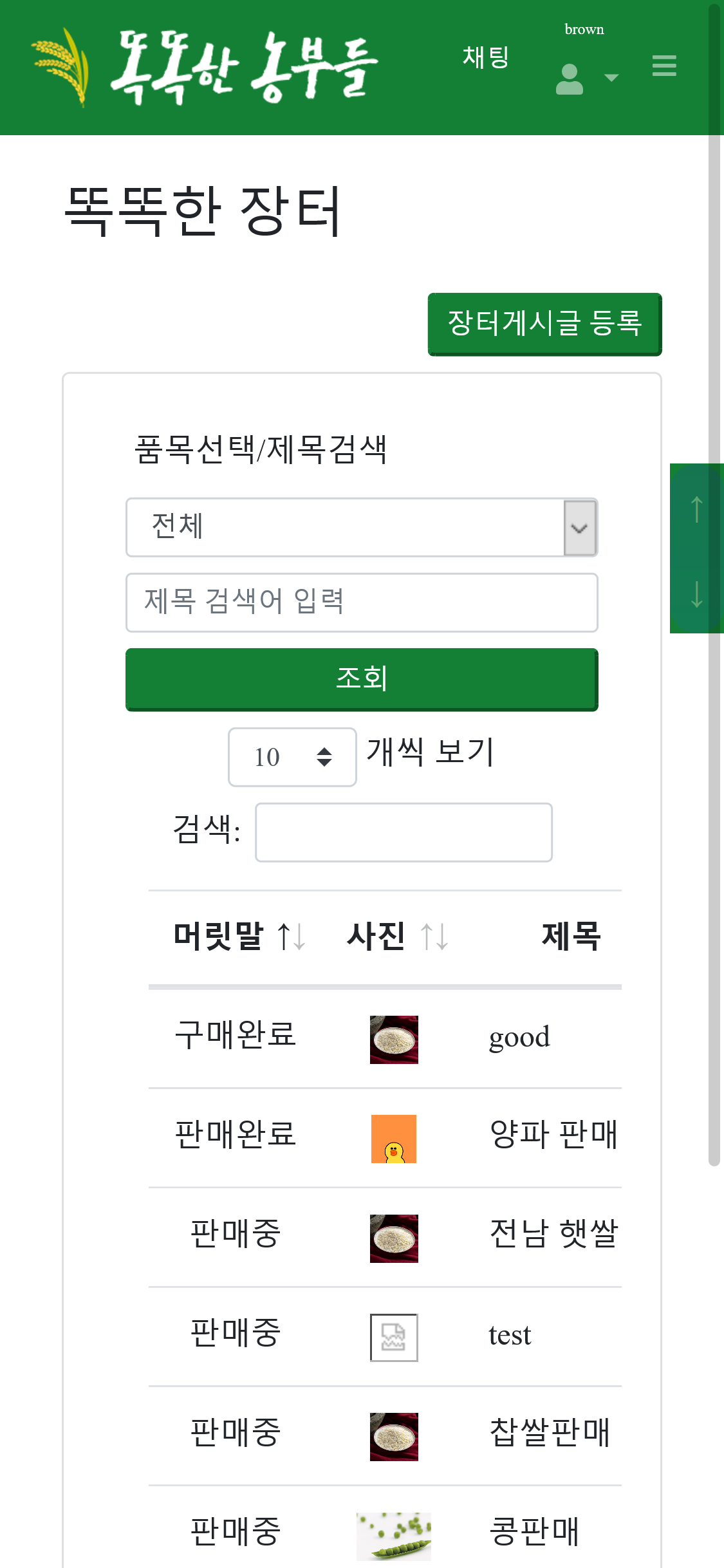Click the scroll-to-top up arrow
Viewport: 724px width, 1568px height.
(696, 509)
